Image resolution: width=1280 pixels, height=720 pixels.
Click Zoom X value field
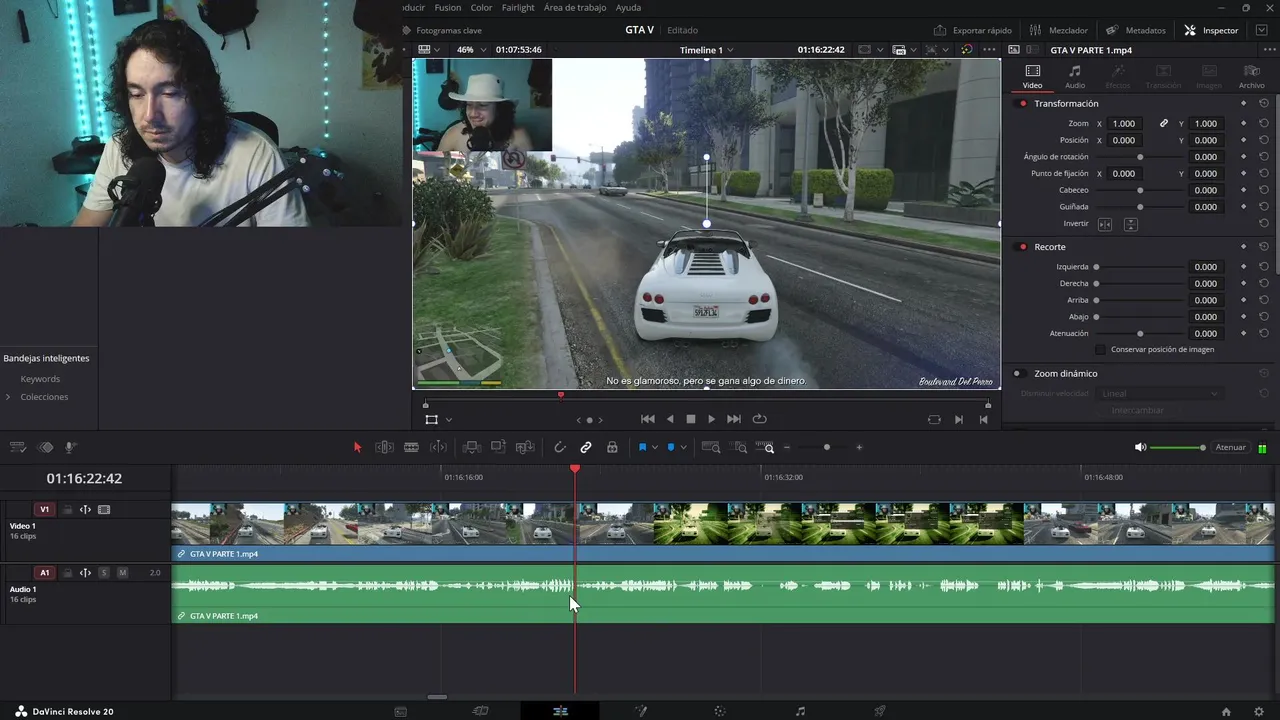pos(1124,124)
